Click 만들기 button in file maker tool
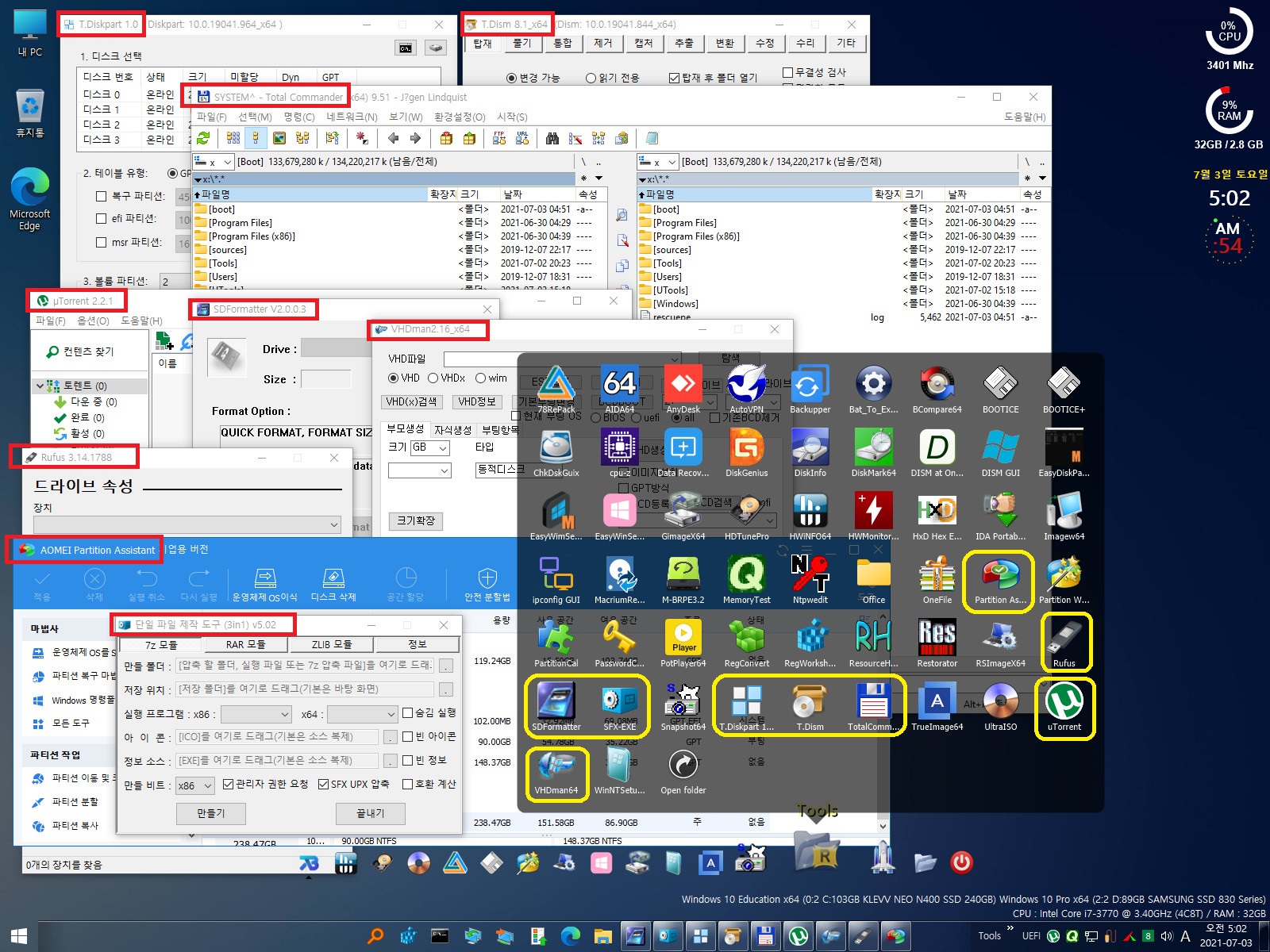Viewport: 1270px width, 952px height. point(210,813)
